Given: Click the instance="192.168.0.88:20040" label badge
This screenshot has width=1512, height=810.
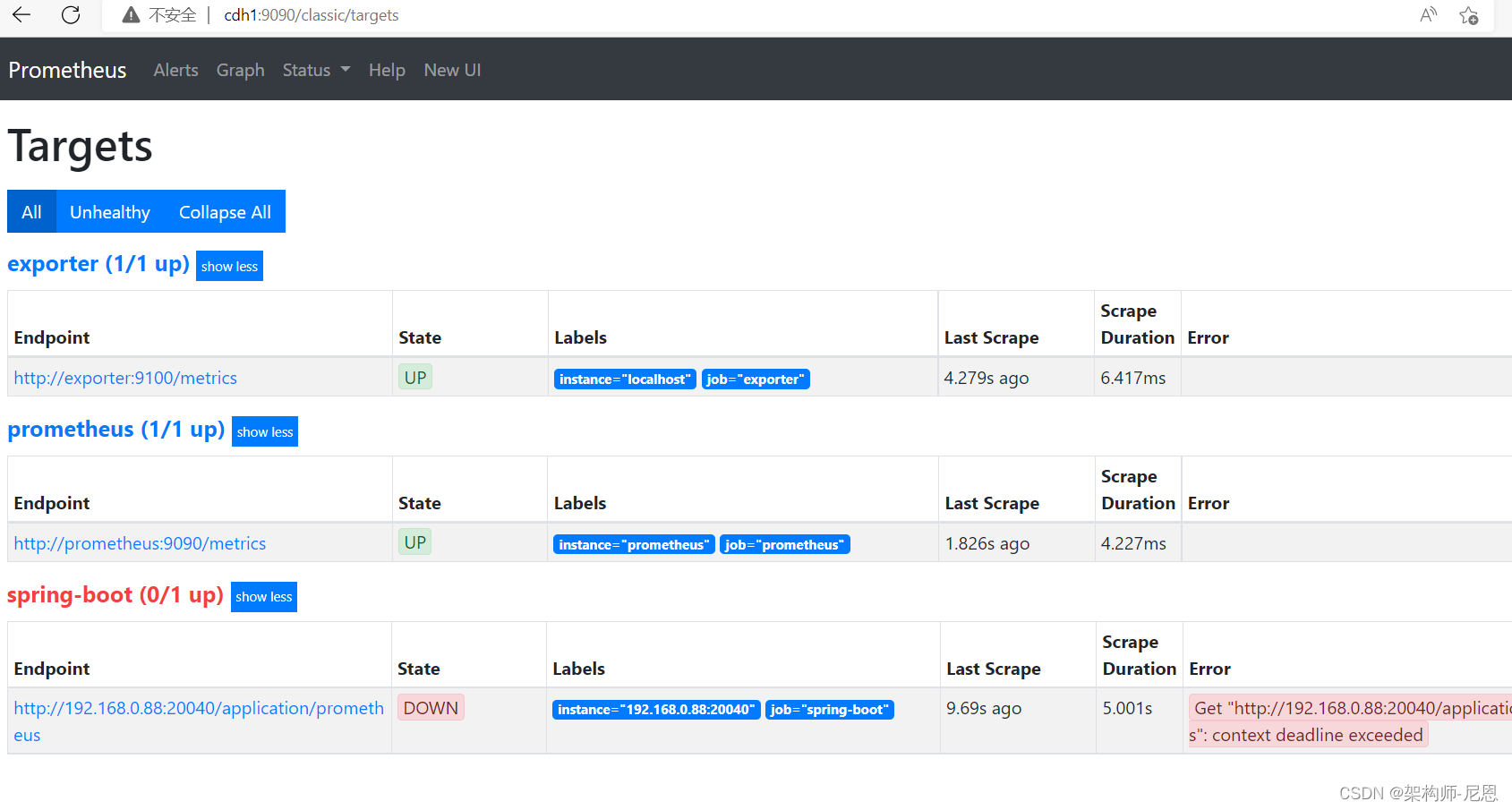Looking at the screenshot, I should point(656,710).
